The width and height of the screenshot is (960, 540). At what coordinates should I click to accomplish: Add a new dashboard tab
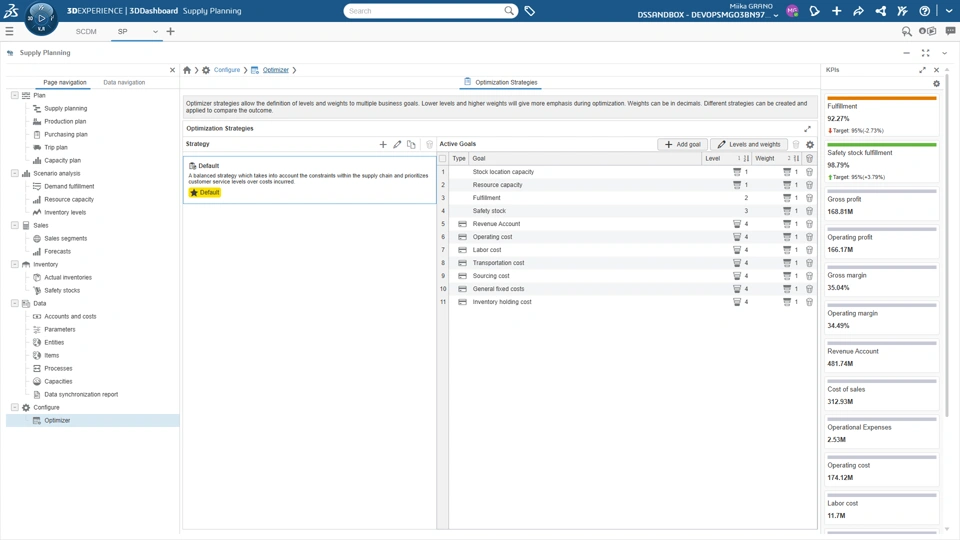[x=170, y=31]
